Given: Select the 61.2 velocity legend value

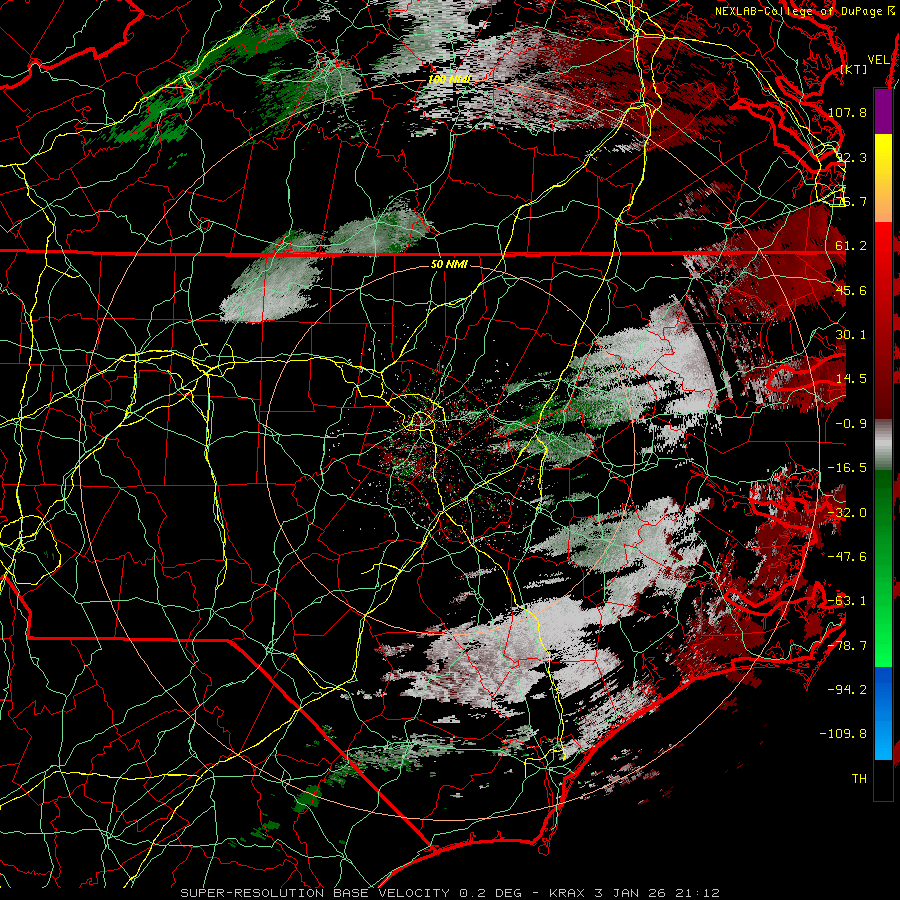Looking at the screenshot, I should tap(851, 246).
